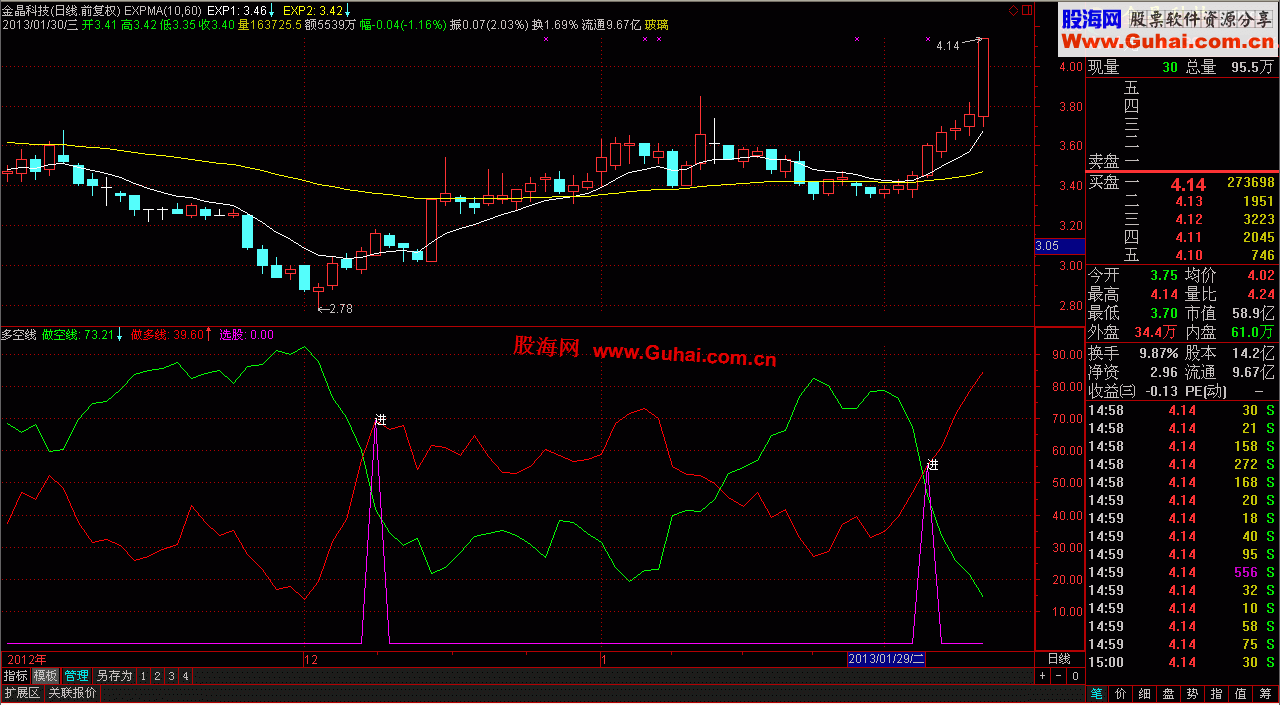Click the tick row with volume 556

coord(1181,572)
